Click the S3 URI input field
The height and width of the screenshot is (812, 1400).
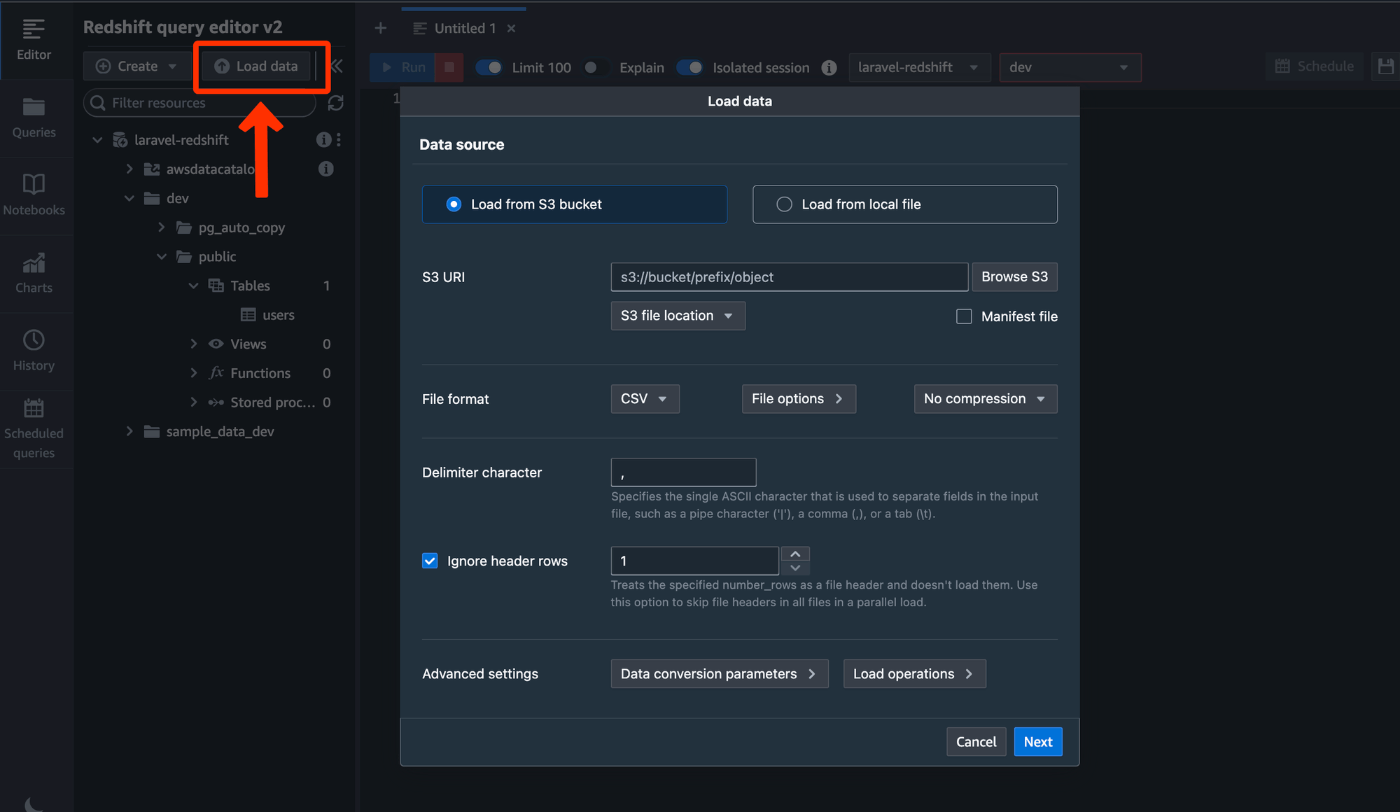(789, 277)
